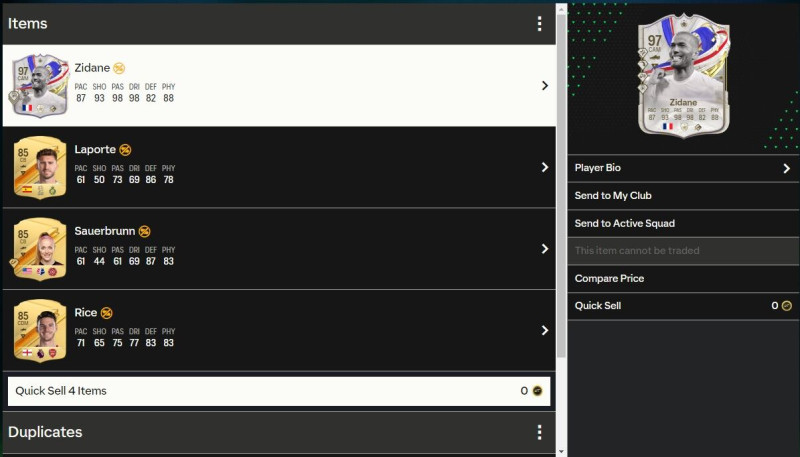Click the scrollbar down arrow
800x457 pixels.
[x=561, y=451]
